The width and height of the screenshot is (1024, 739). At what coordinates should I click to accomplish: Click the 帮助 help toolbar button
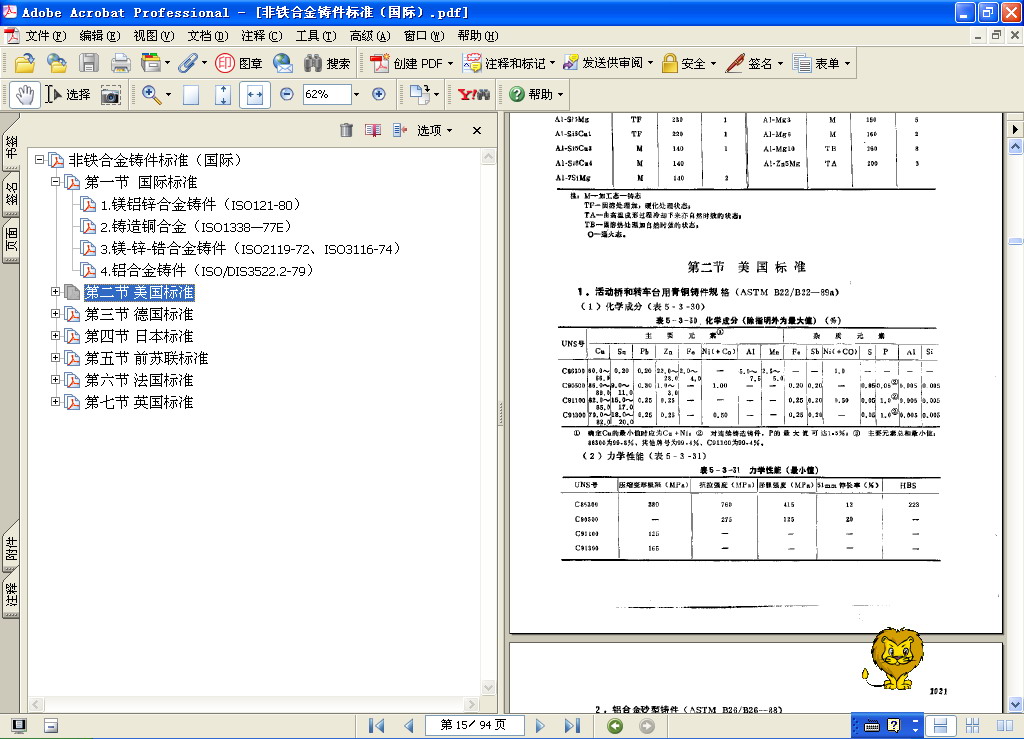536,95
